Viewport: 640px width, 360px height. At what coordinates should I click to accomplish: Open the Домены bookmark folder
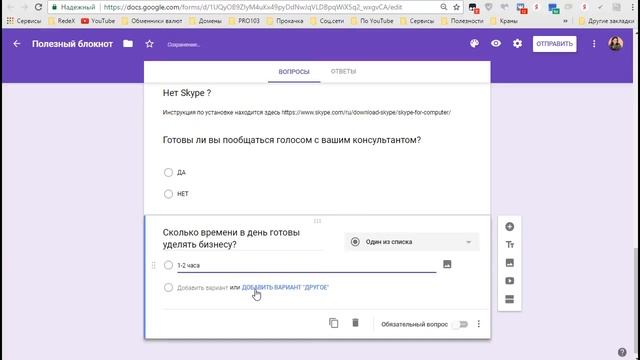[x=205, y=21]
